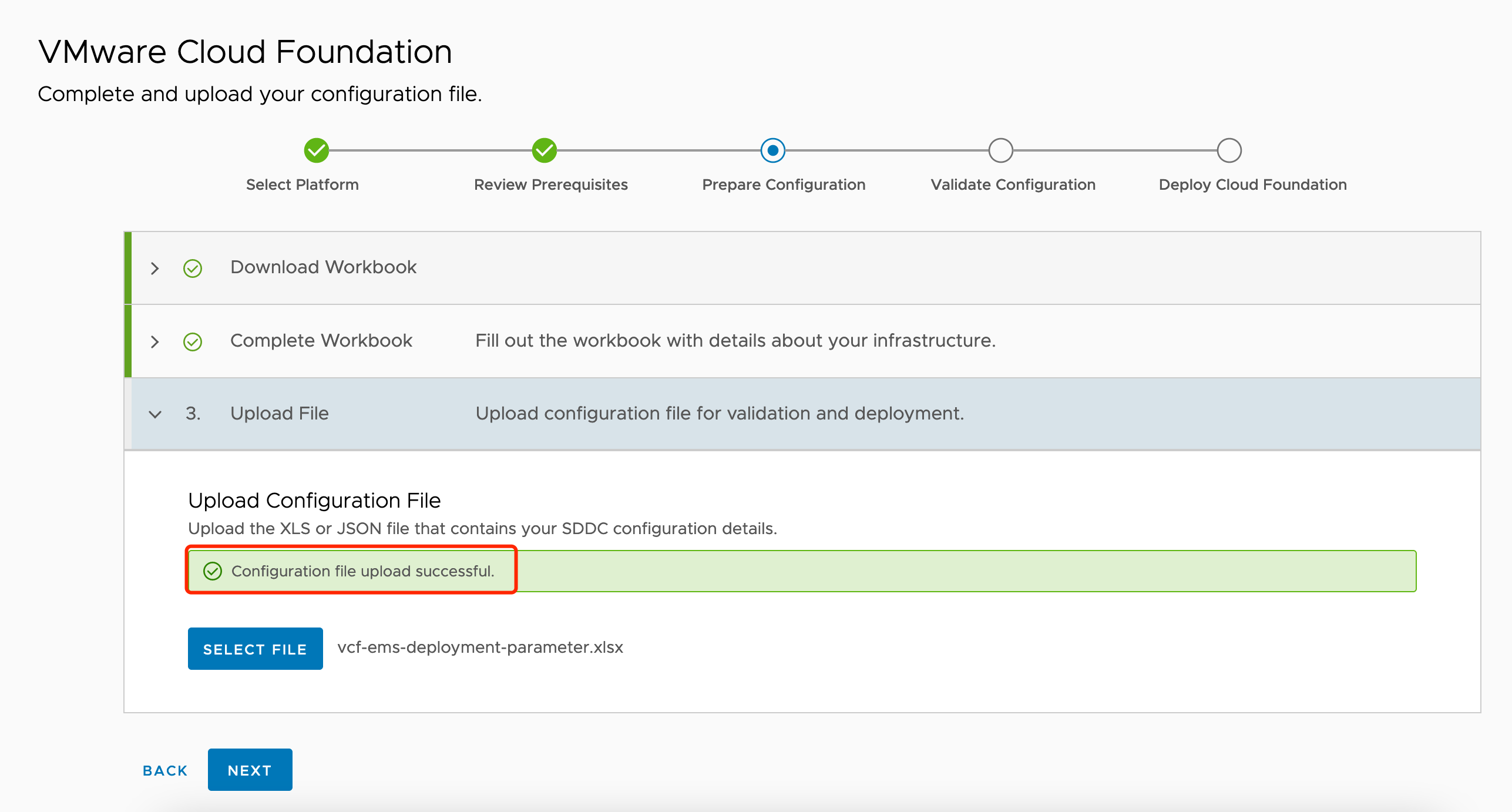Expand the Complete Workbook section chevron

click(154, 341)
